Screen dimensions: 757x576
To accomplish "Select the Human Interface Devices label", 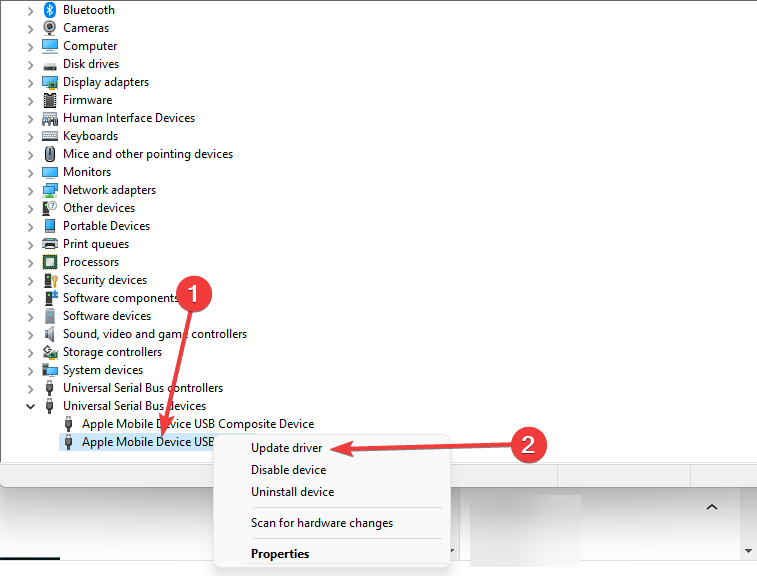I will (x=129, y=118).
